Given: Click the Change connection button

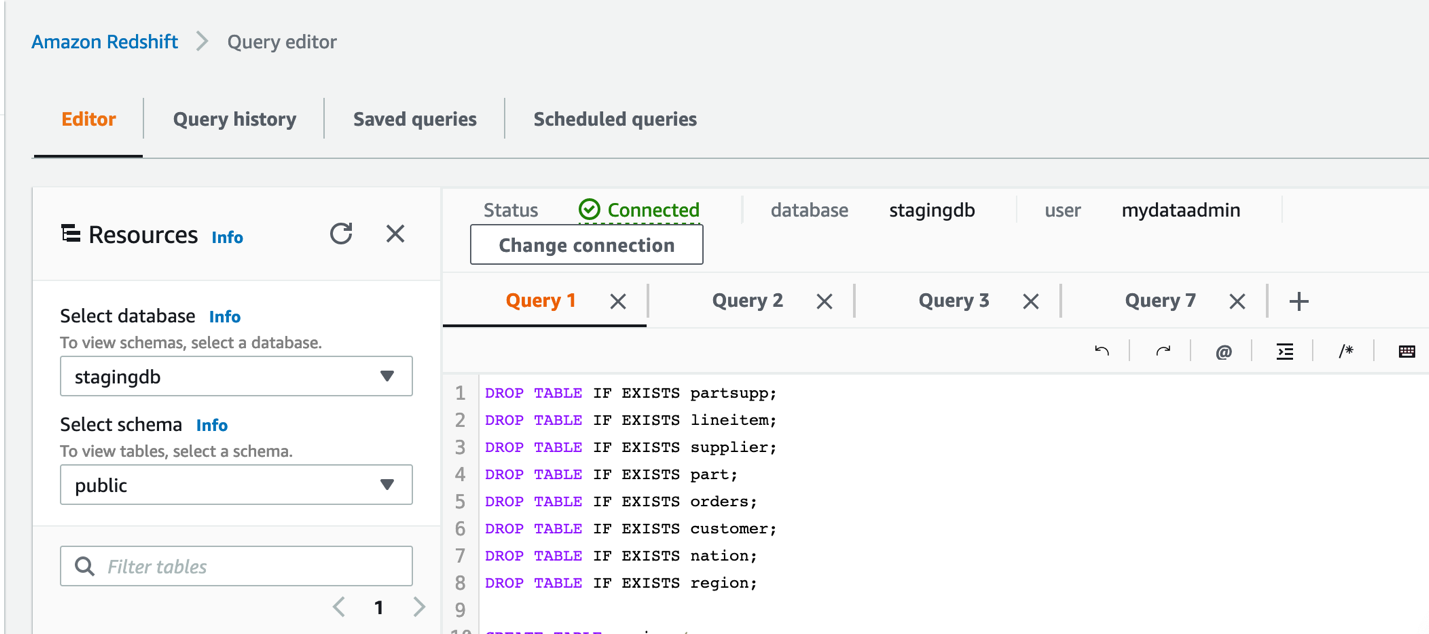Looking at the screenshot, I should point(586,245).
